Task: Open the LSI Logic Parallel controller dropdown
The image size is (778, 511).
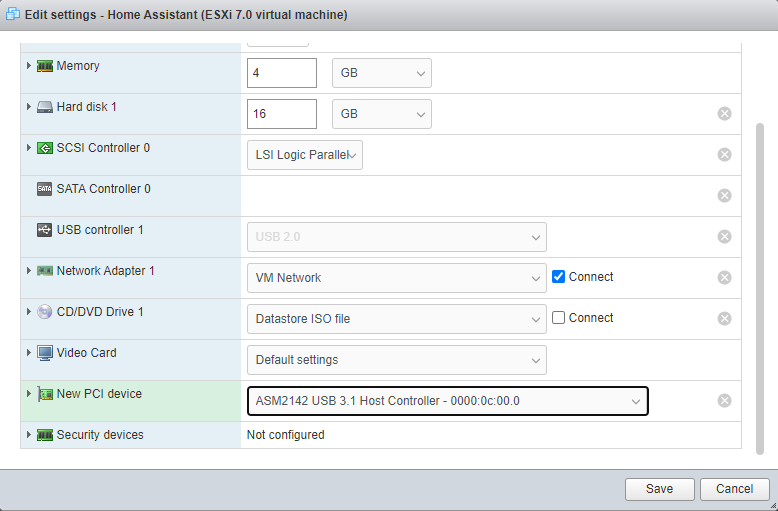Action: [305, 155]
